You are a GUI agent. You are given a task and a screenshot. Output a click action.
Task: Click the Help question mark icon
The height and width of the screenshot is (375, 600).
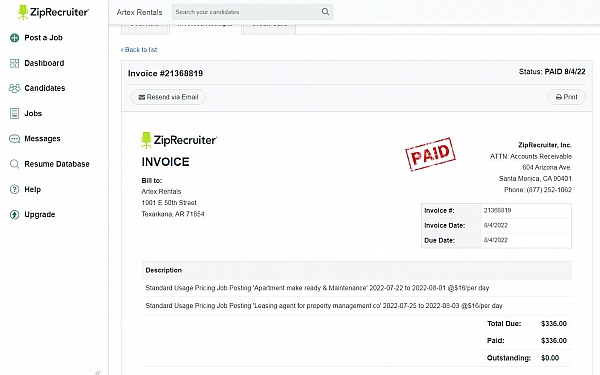[x=15, y=189]
